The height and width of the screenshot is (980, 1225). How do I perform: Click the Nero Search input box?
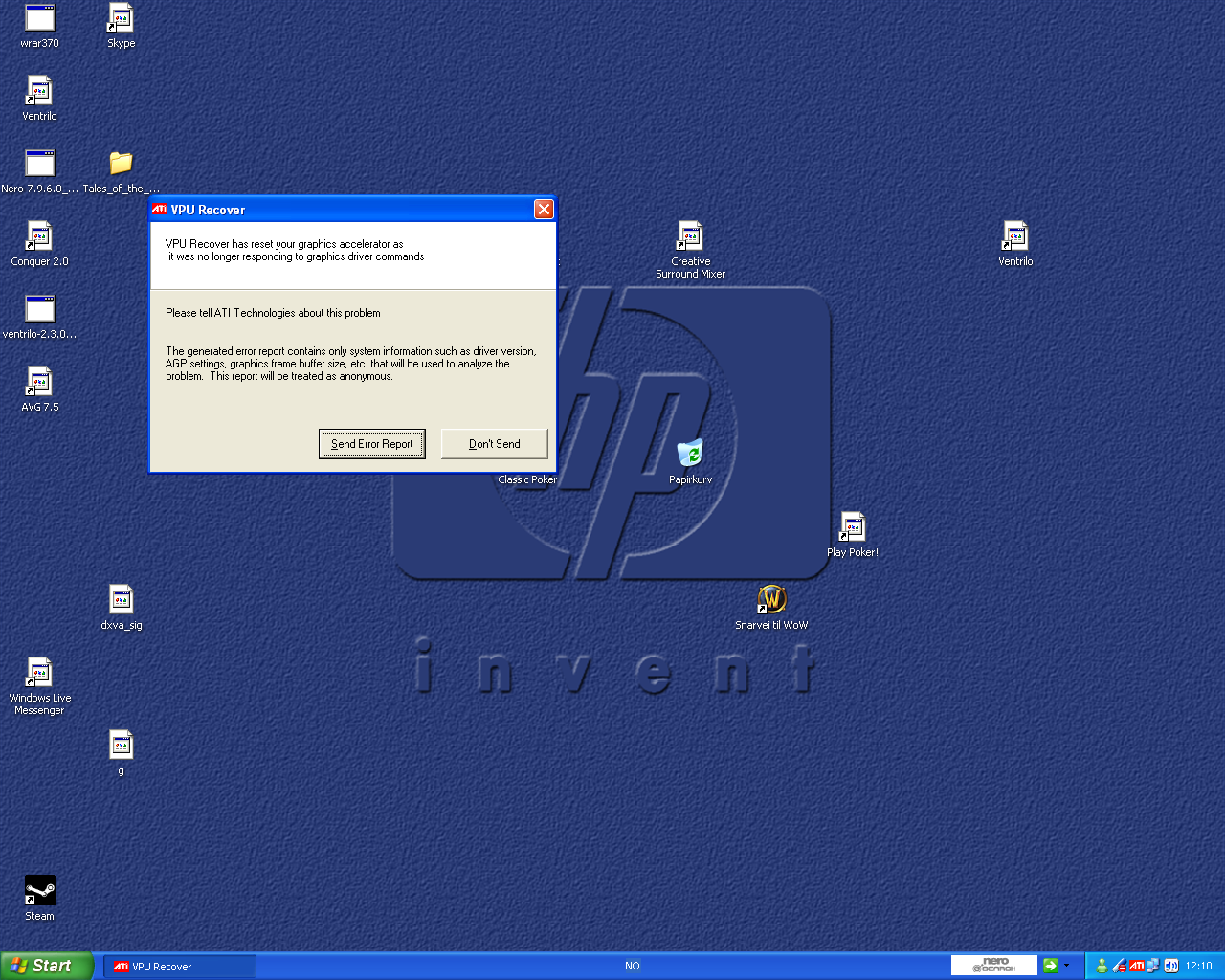[993, 966]
